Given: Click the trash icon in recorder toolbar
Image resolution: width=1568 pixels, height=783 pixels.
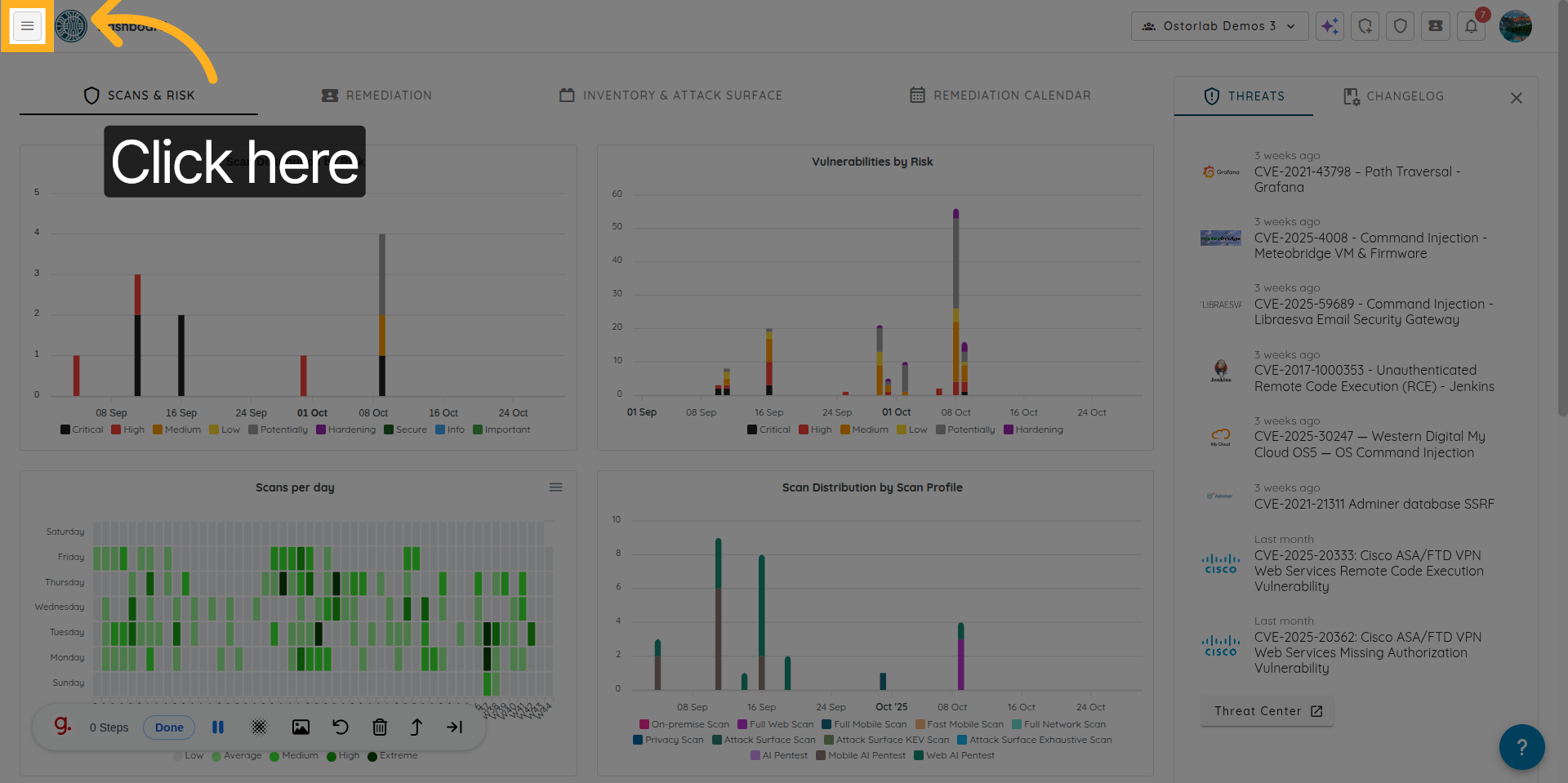Looking at the screenshot, I should tap(380, 727).
